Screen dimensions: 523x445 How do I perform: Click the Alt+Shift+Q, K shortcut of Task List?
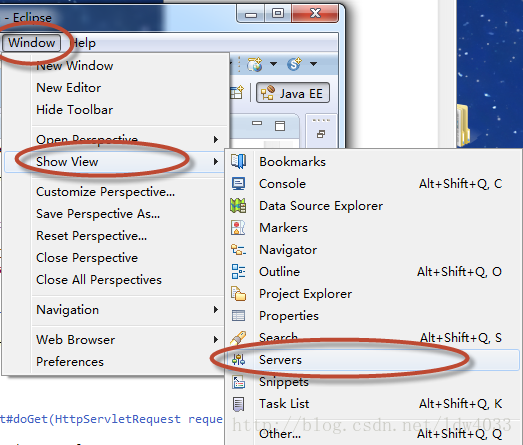(461, 404)
